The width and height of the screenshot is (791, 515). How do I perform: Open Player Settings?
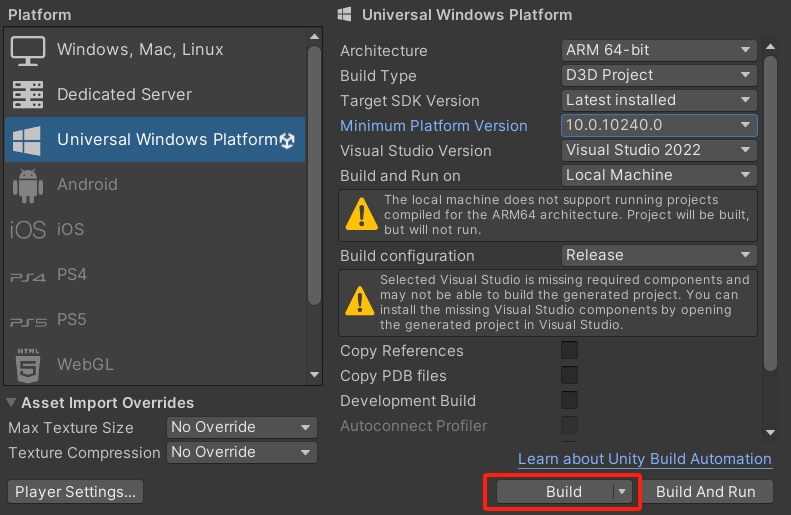click(x=75, y=492)
